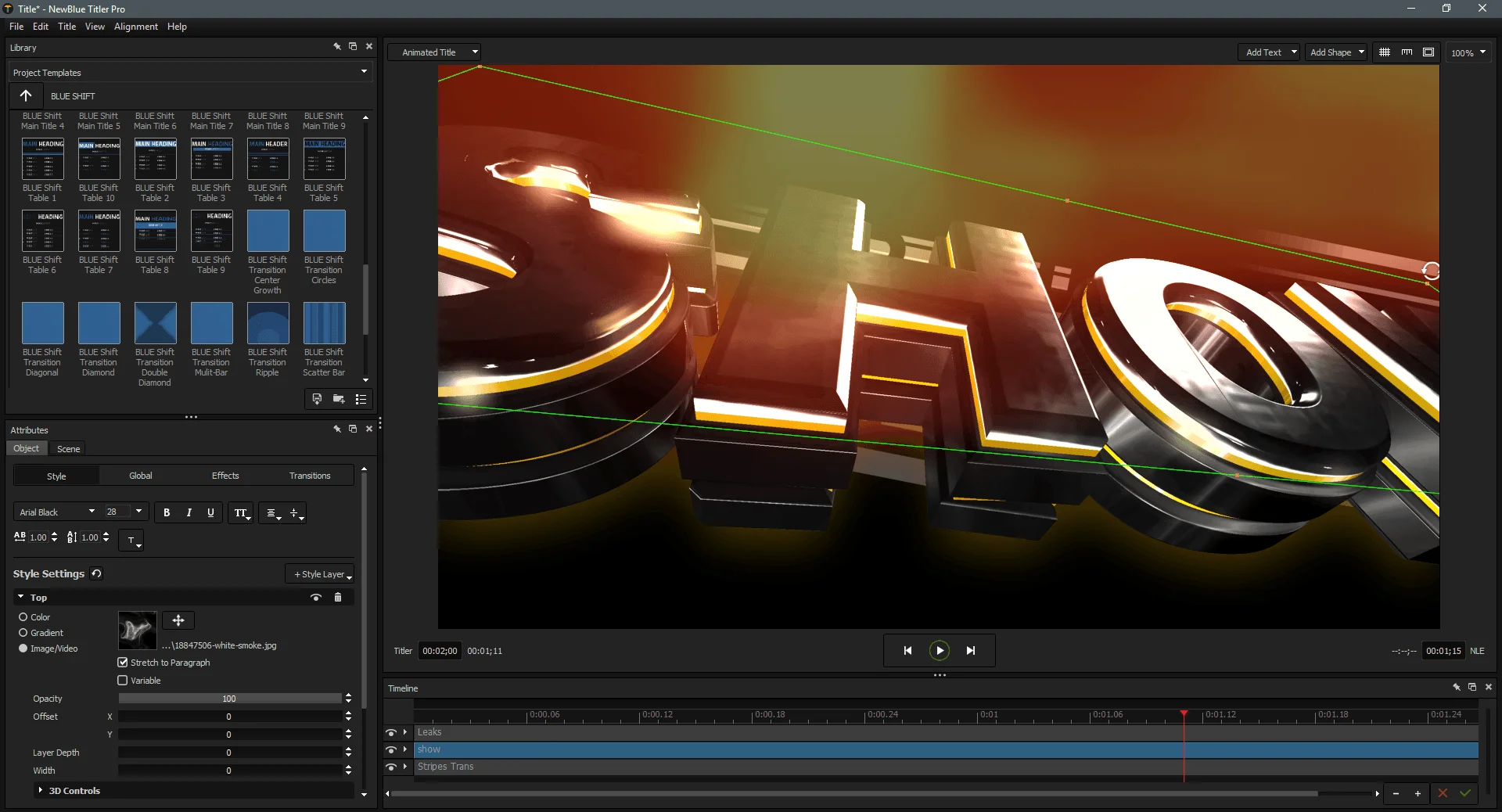Click the ruler icon in the toolbar
Image resolution: width=1502 pixels, height=812 pixels.
[1407, 52]
